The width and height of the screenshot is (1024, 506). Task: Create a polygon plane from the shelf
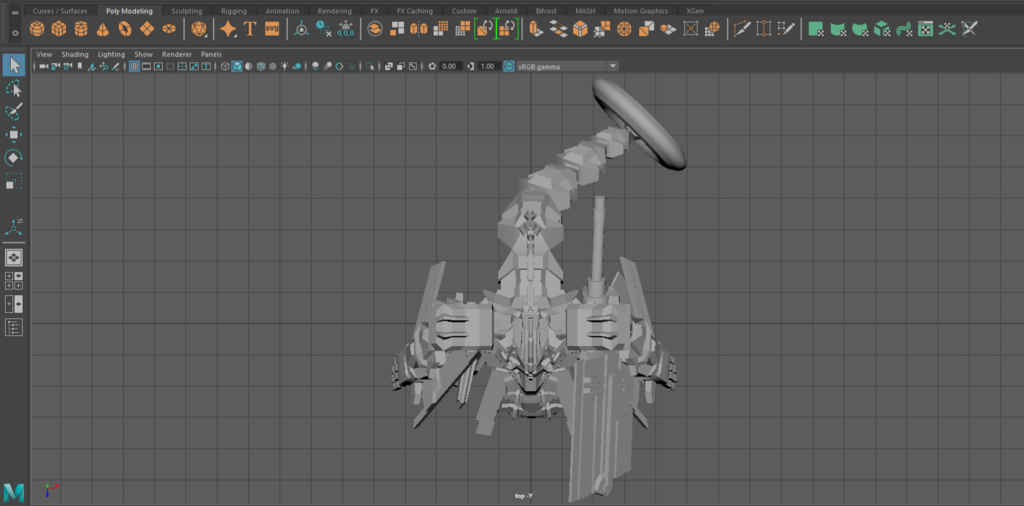pos(147,29)
